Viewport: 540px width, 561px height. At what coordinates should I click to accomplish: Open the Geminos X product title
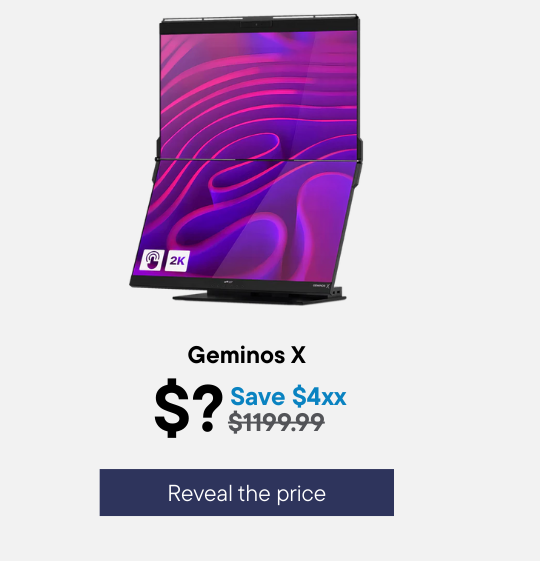(x=247, y=355)
